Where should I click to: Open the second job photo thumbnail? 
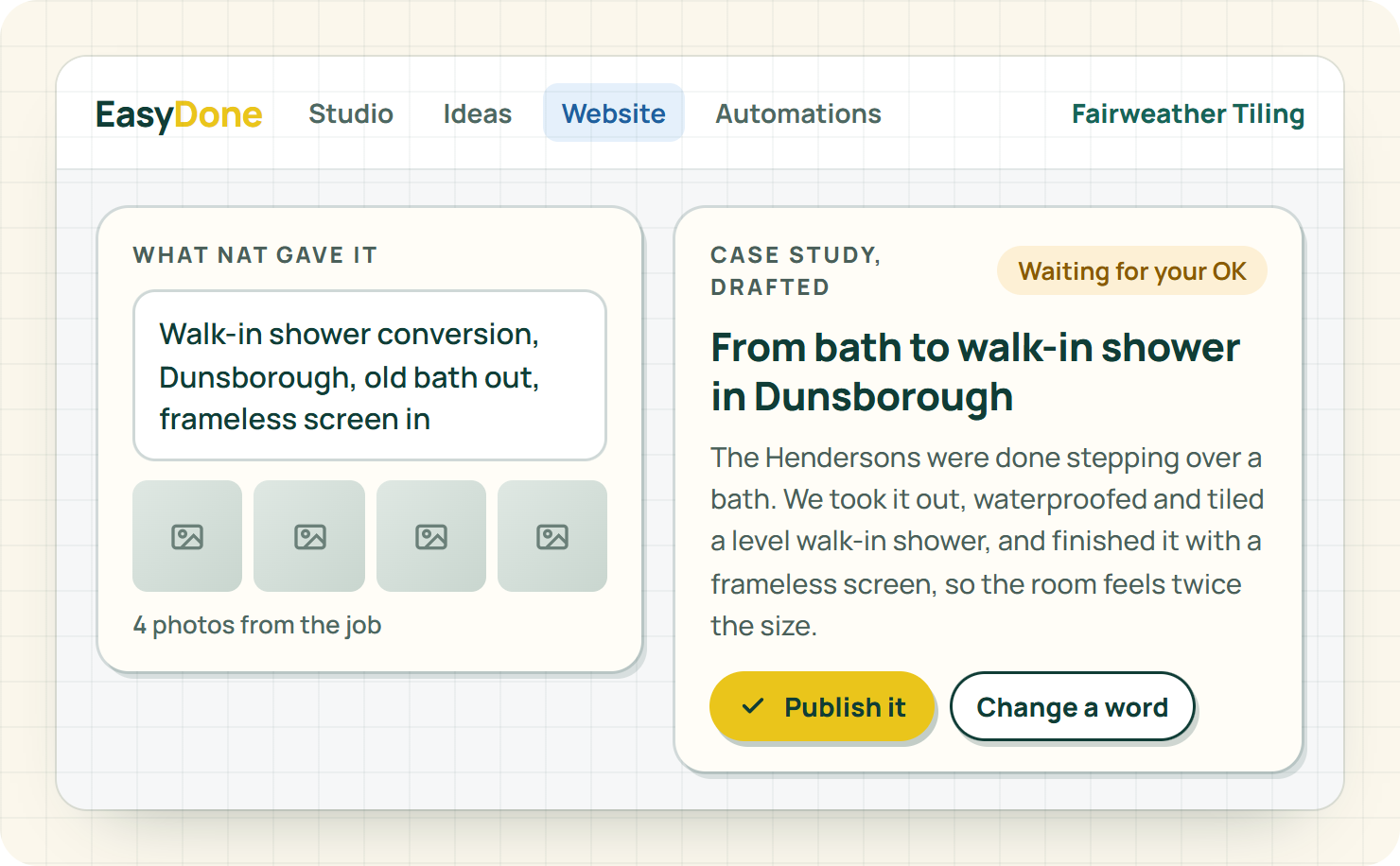309,536
